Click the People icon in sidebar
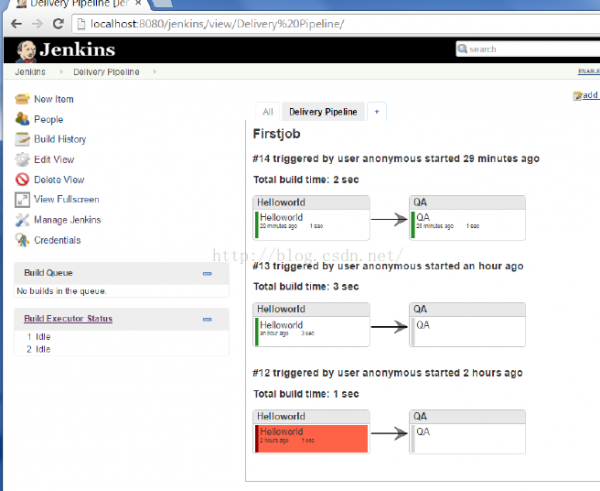This screenshot has height=491, width=600. click(x=22, y=119)
